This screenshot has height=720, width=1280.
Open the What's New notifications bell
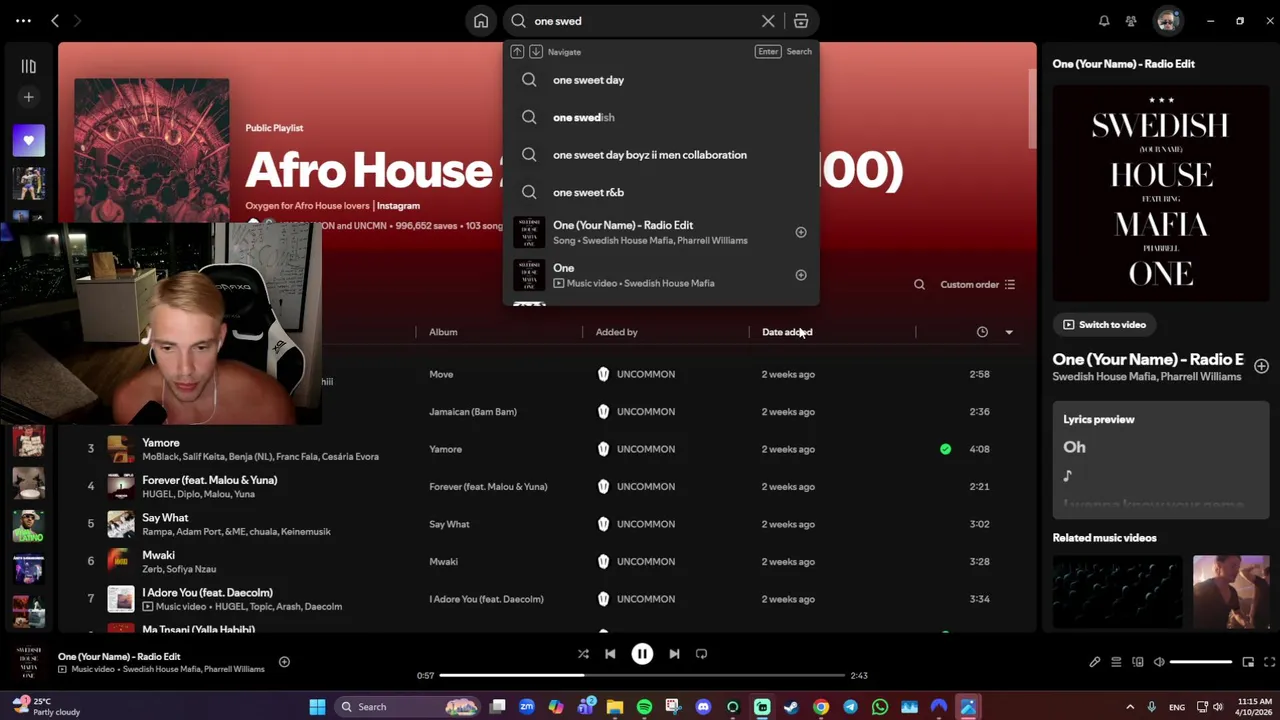1104,21
